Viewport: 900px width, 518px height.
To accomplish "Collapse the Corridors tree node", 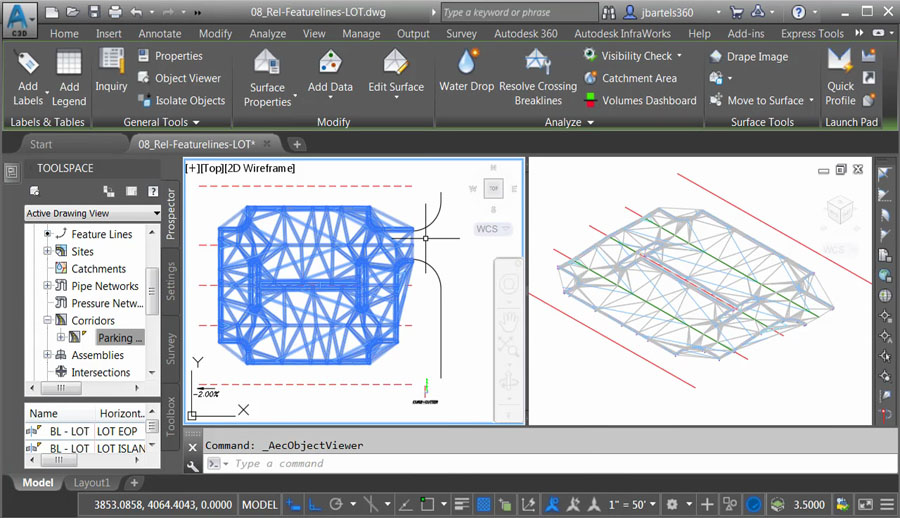I will [x=47, y=320].
